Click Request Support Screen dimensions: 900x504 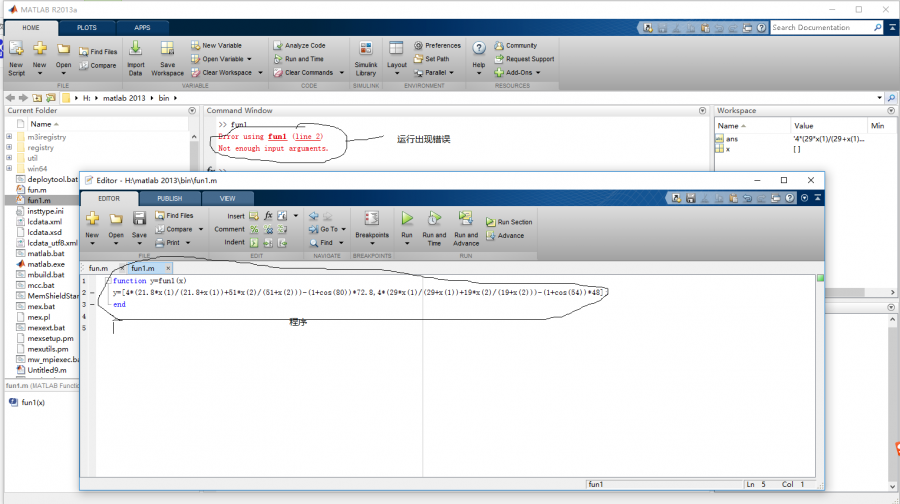(524, 59)
